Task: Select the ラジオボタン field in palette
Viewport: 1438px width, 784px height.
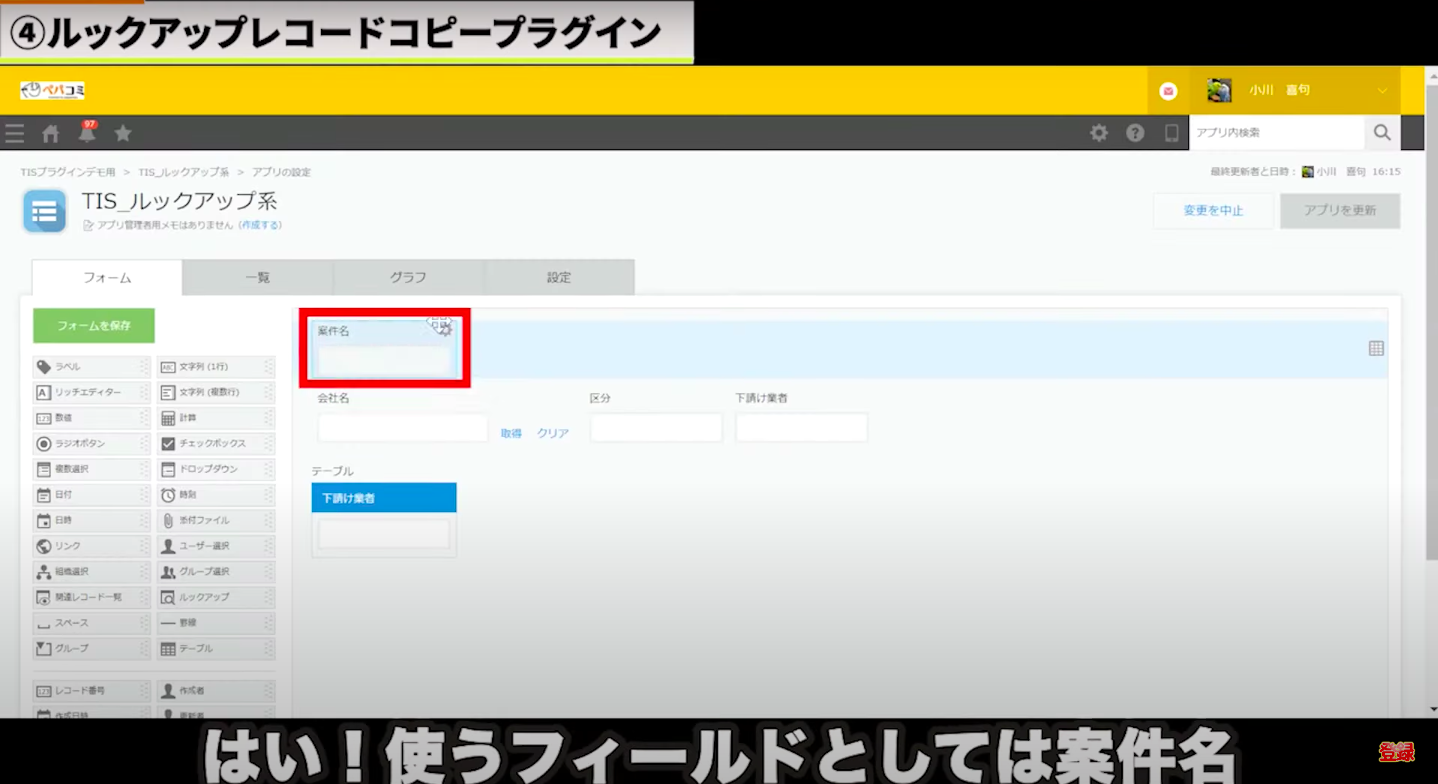Action: click(91, 443)
